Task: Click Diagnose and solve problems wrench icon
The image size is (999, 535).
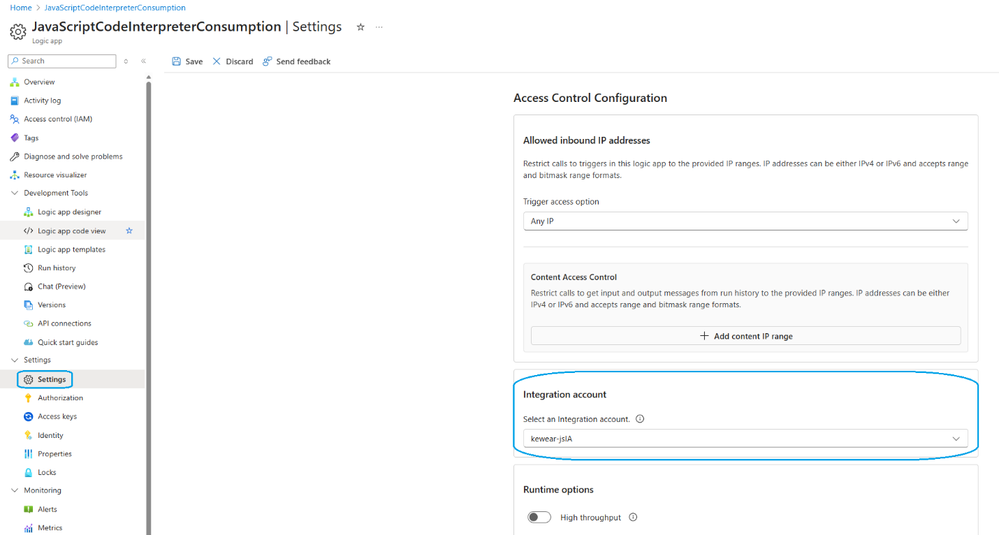Action: click(x=15, y=156)
